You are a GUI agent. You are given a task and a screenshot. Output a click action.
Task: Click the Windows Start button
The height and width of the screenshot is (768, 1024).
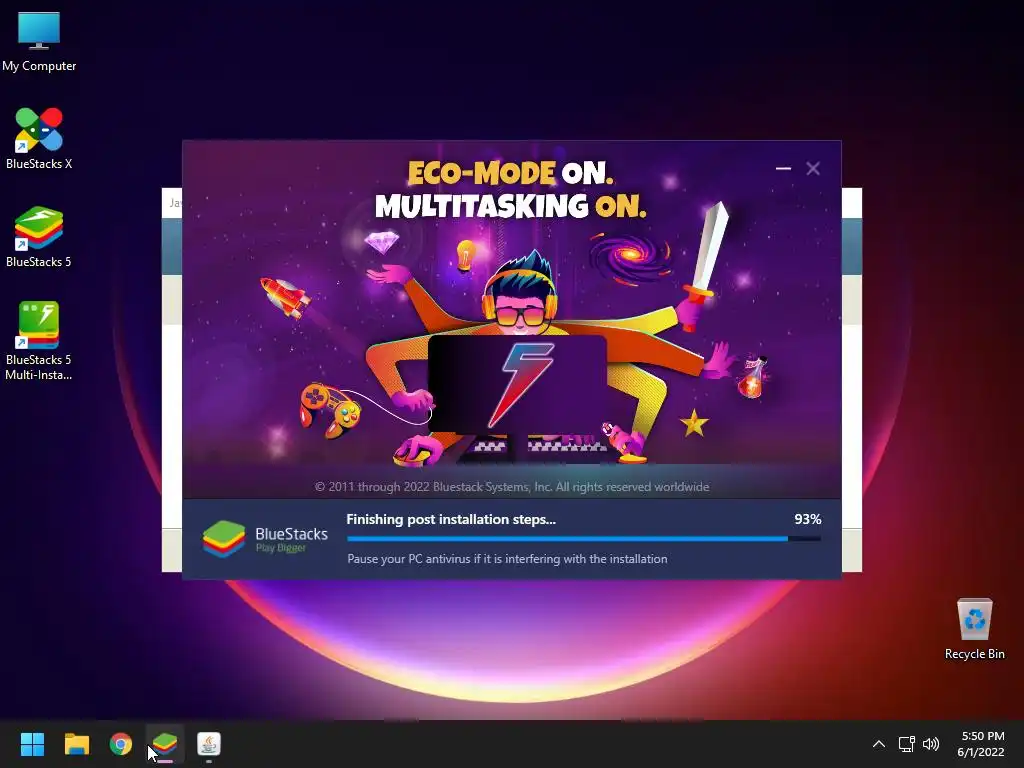click(32, 744)
